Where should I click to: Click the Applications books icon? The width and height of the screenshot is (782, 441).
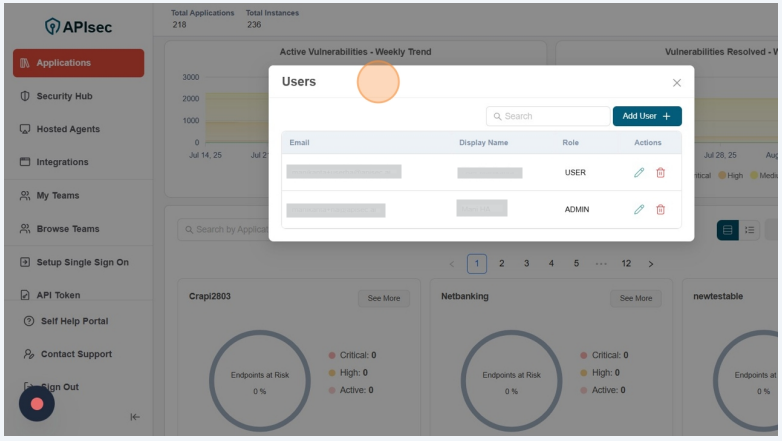click(x=24, y=63)
